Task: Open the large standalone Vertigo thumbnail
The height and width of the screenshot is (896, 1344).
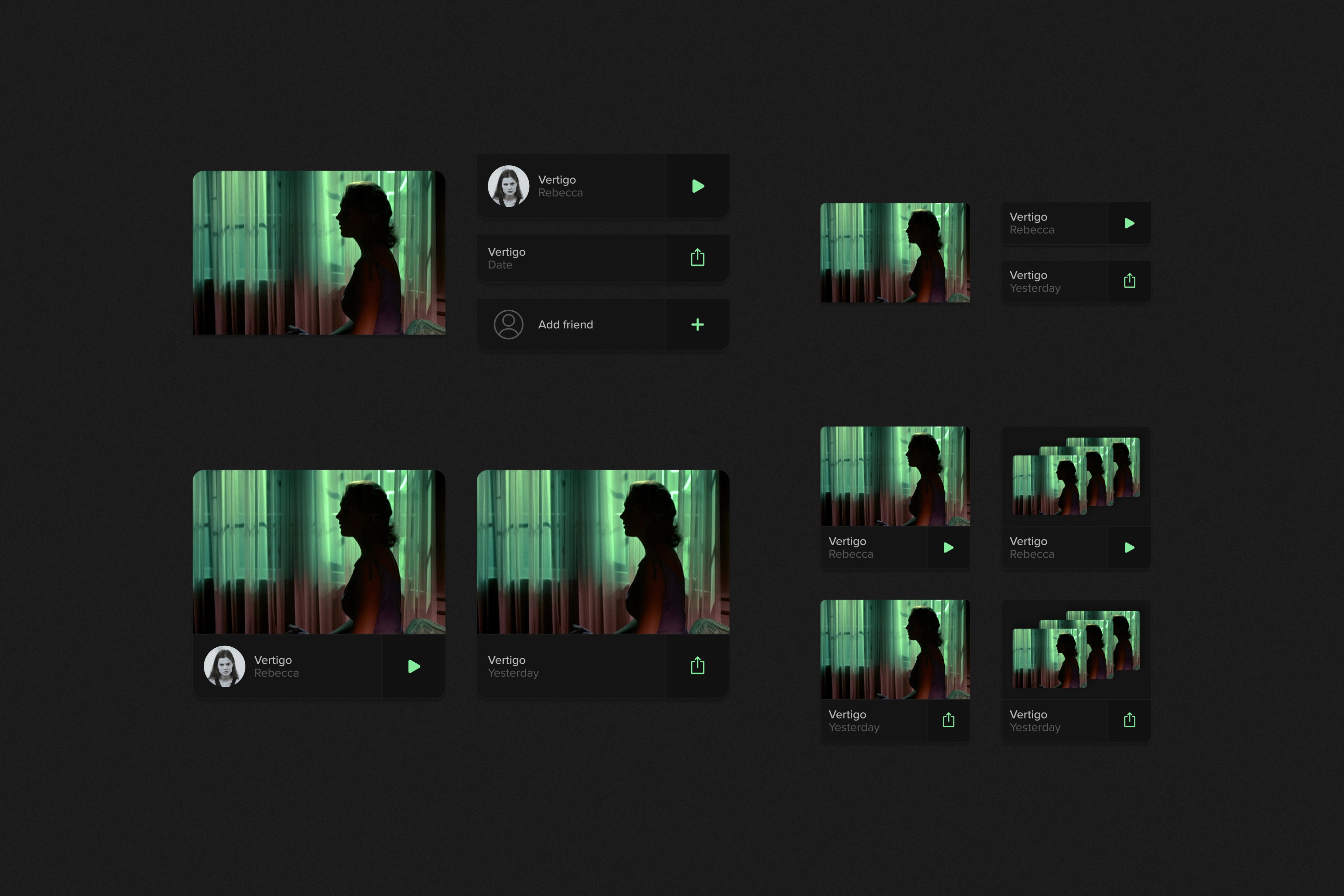Action: (x=319, y=253)
